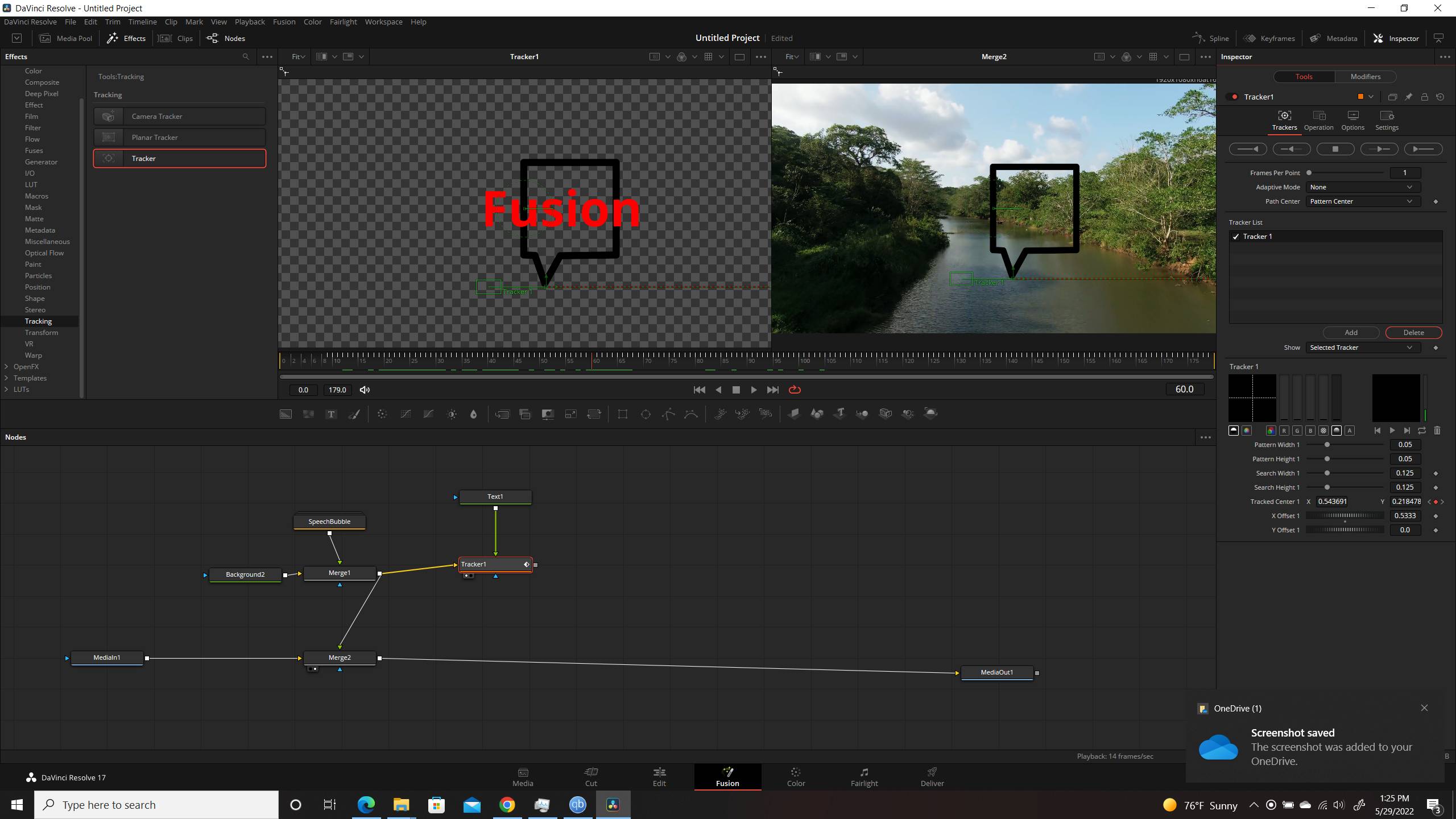Toggle loop playback in the transport controls

pyautogui.click(x=795, y=390)
